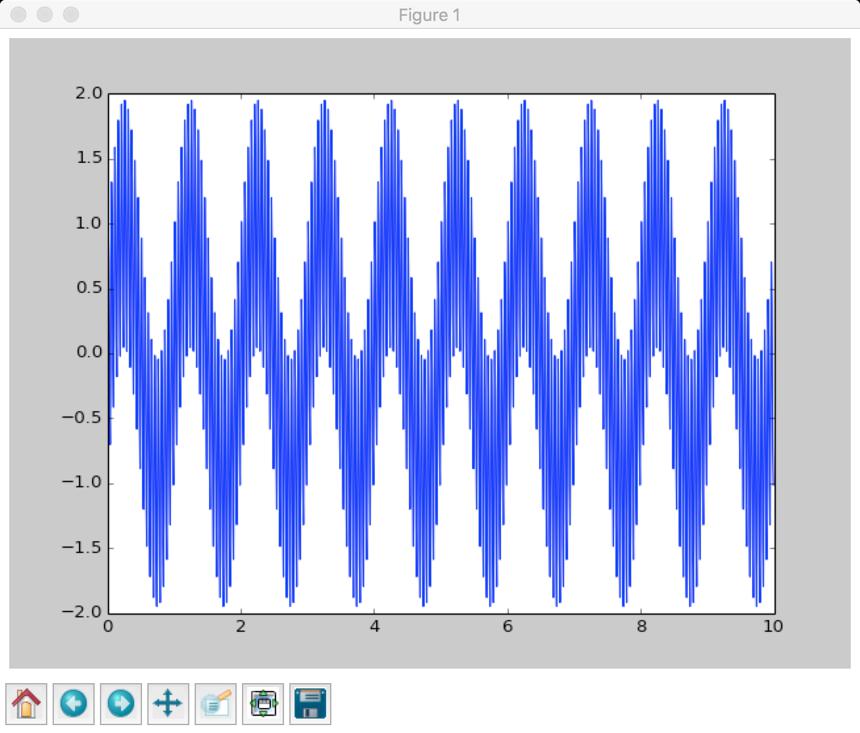
Task: Maximize the Figure 1 window
Action: click(x=71, y=14)
